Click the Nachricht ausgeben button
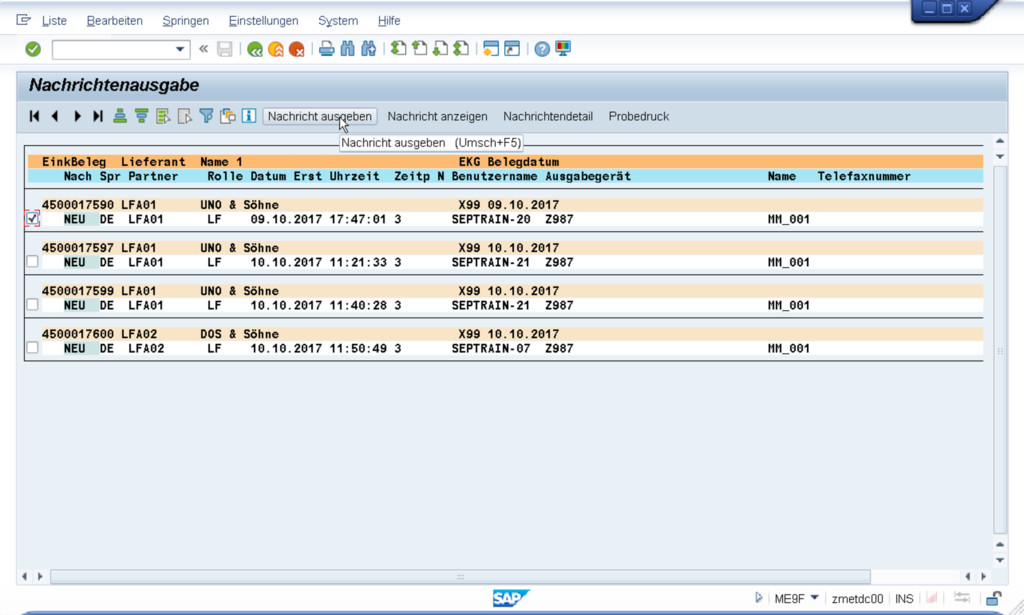Image resolution: width=1024 pixels, height=615 pixels. click(x=320, y=116)
